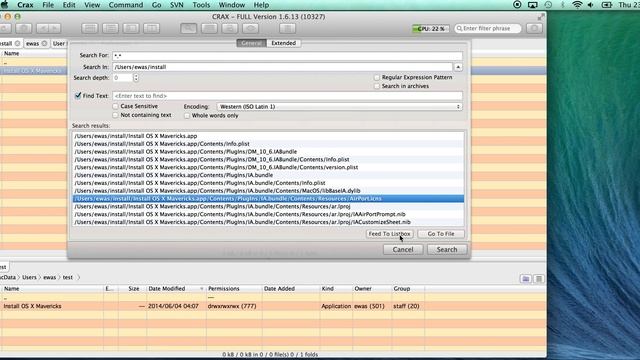Toggle fullscreen with the window expand arrows icon

tap(541, 17)
